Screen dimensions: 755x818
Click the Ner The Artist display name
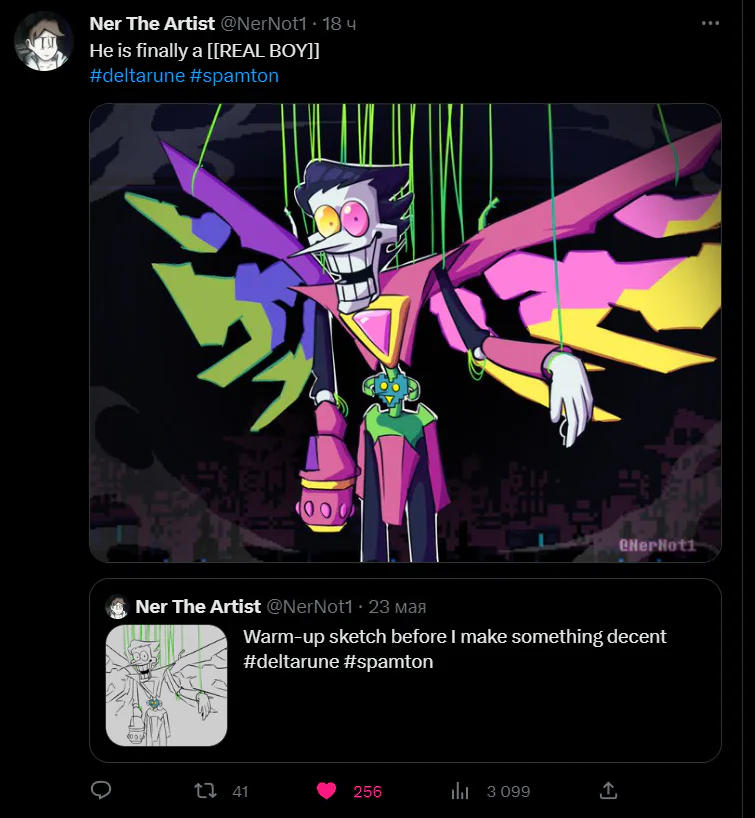[x=152, y=23]
